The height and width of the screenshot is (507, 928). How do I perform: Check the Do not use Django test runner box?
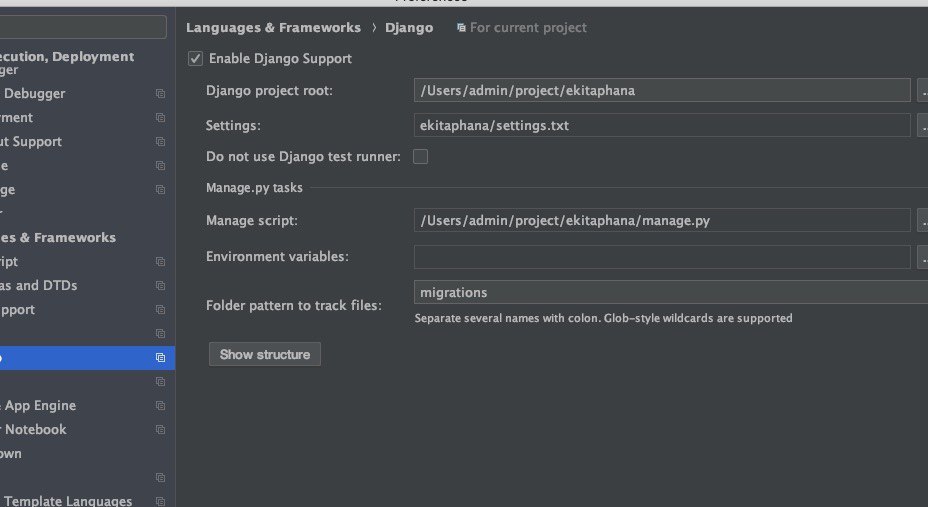pos(420,157)
